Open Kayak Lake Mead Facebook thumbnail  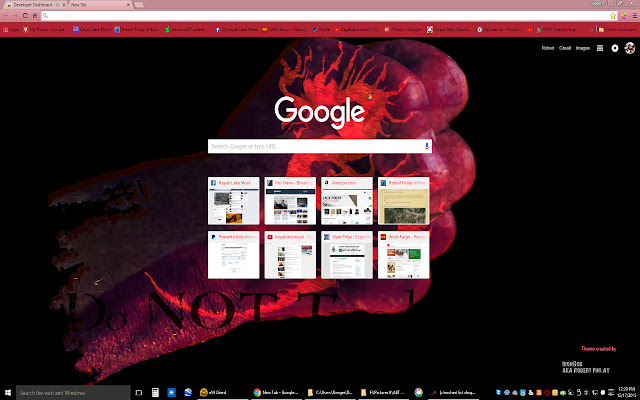pos(233,200)
